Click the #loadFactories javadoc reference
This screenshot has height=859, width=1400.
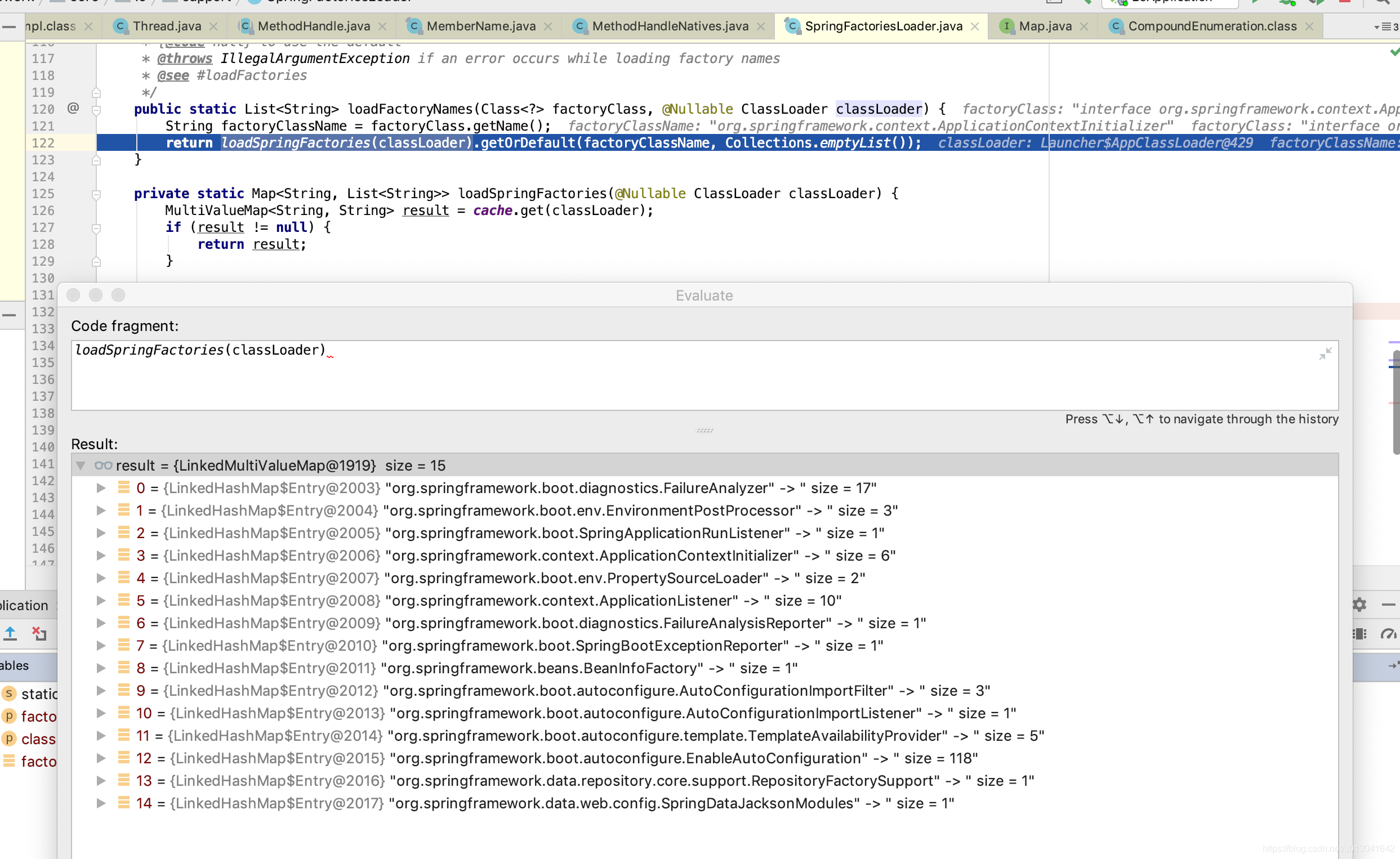251,75
